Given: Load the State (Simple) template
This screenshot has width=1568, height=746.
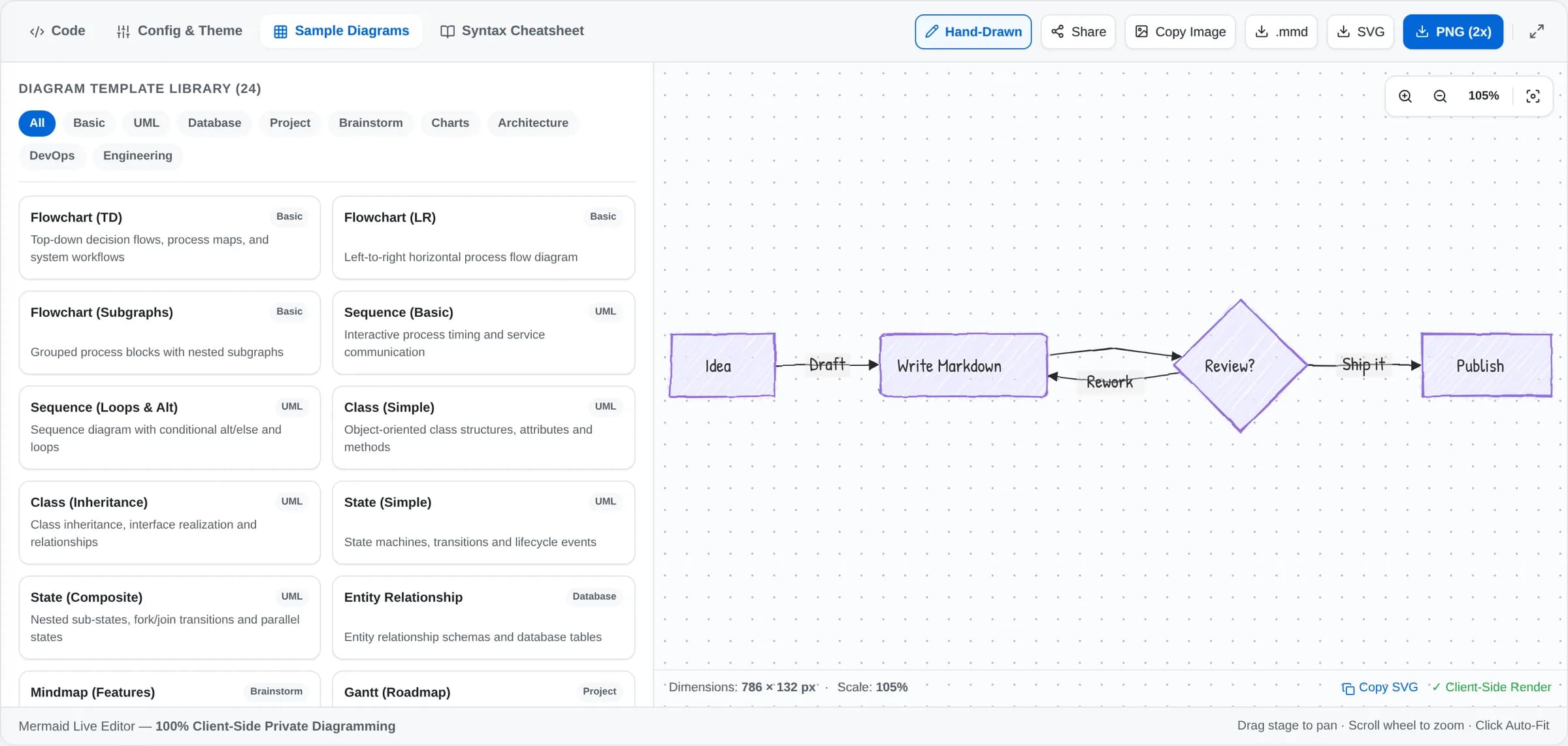Looking at the screenshot, I should [483, 523].
